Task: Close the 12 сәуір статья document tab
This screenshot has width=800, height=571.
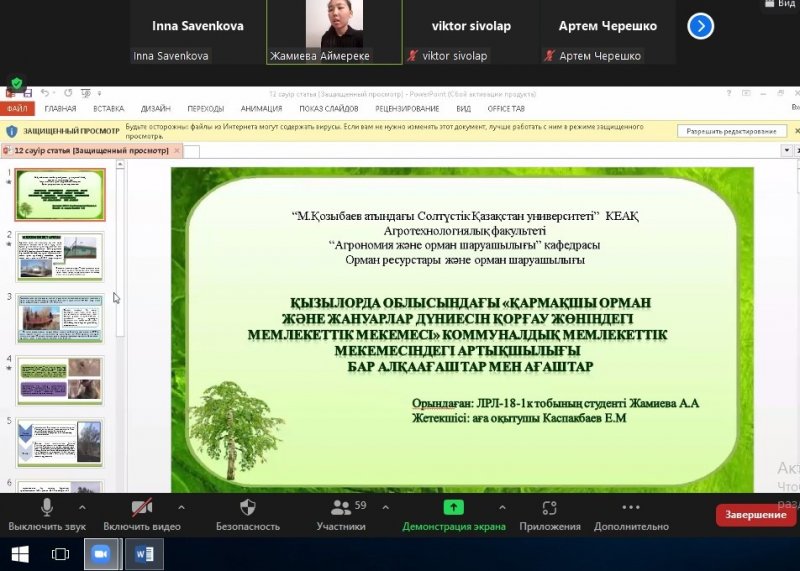Action: click(177, 150)
